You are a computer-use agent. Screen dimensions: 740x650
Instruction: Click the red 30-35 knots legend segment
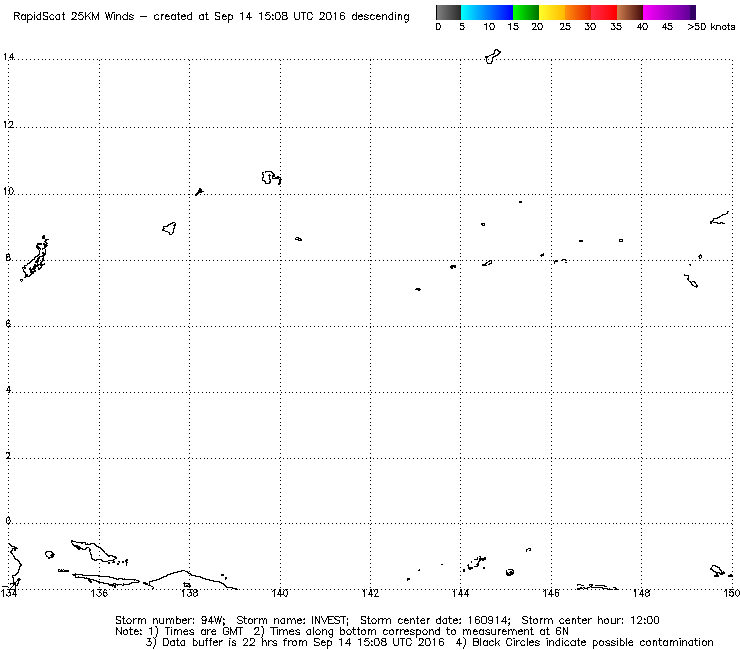click(604, 12)
